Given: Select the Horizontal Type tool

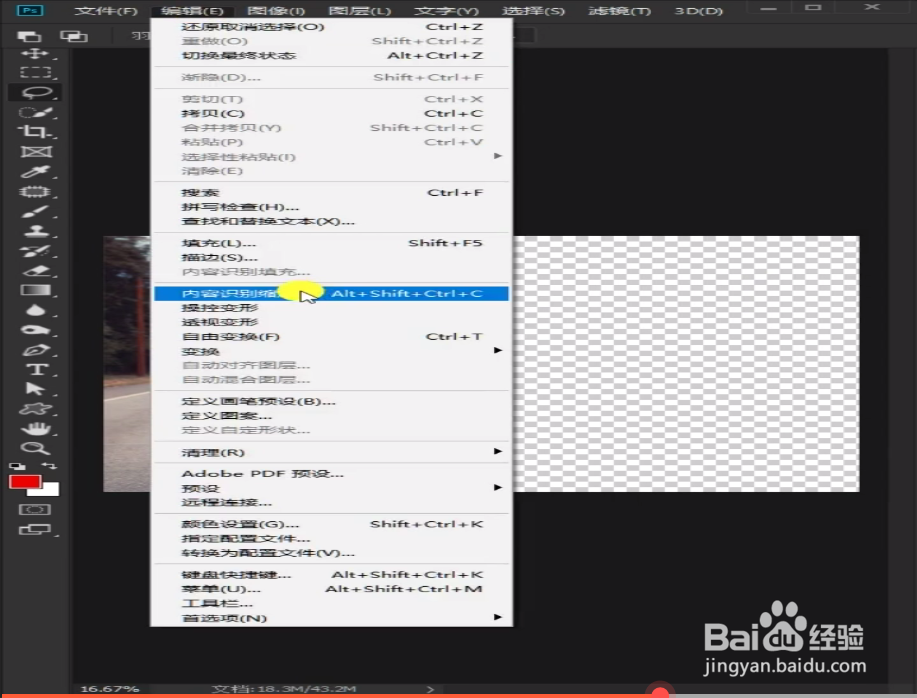Looking at the screenshot, I should 36,369.
